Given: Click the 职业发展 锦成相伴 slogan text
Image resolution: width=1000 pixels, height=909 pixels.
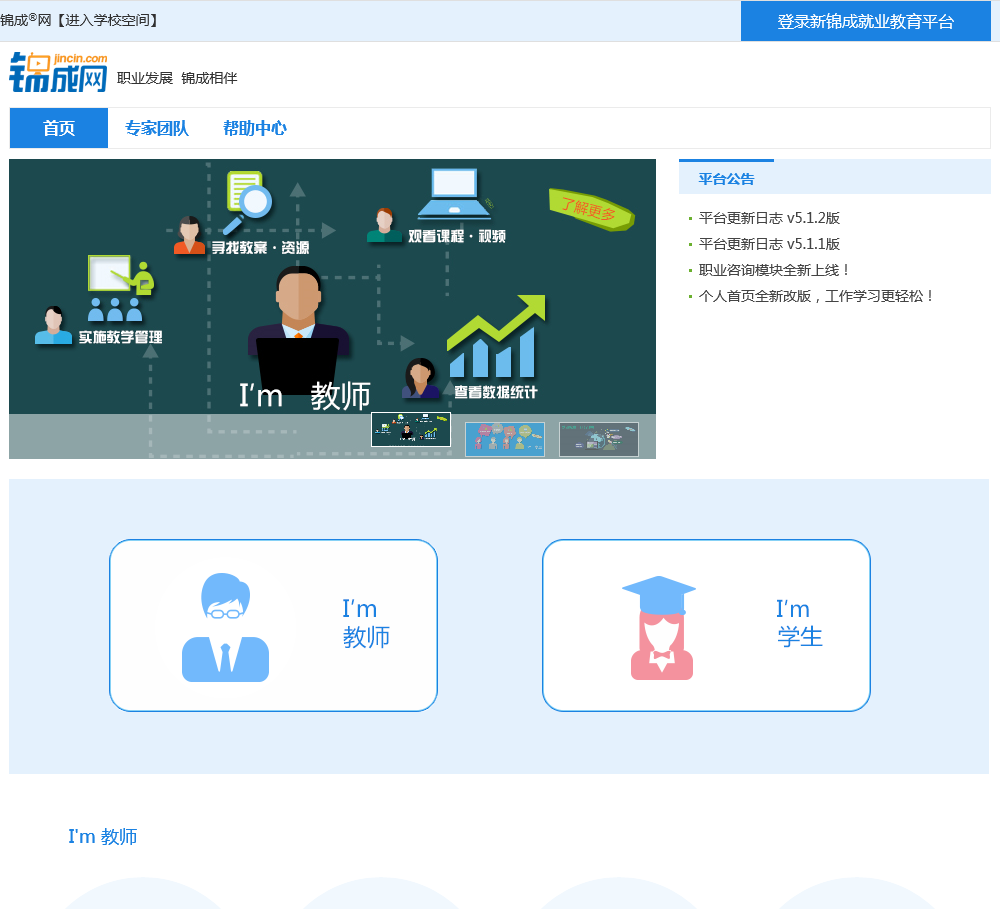Looking at the screenshot, I should pos(177,78).
